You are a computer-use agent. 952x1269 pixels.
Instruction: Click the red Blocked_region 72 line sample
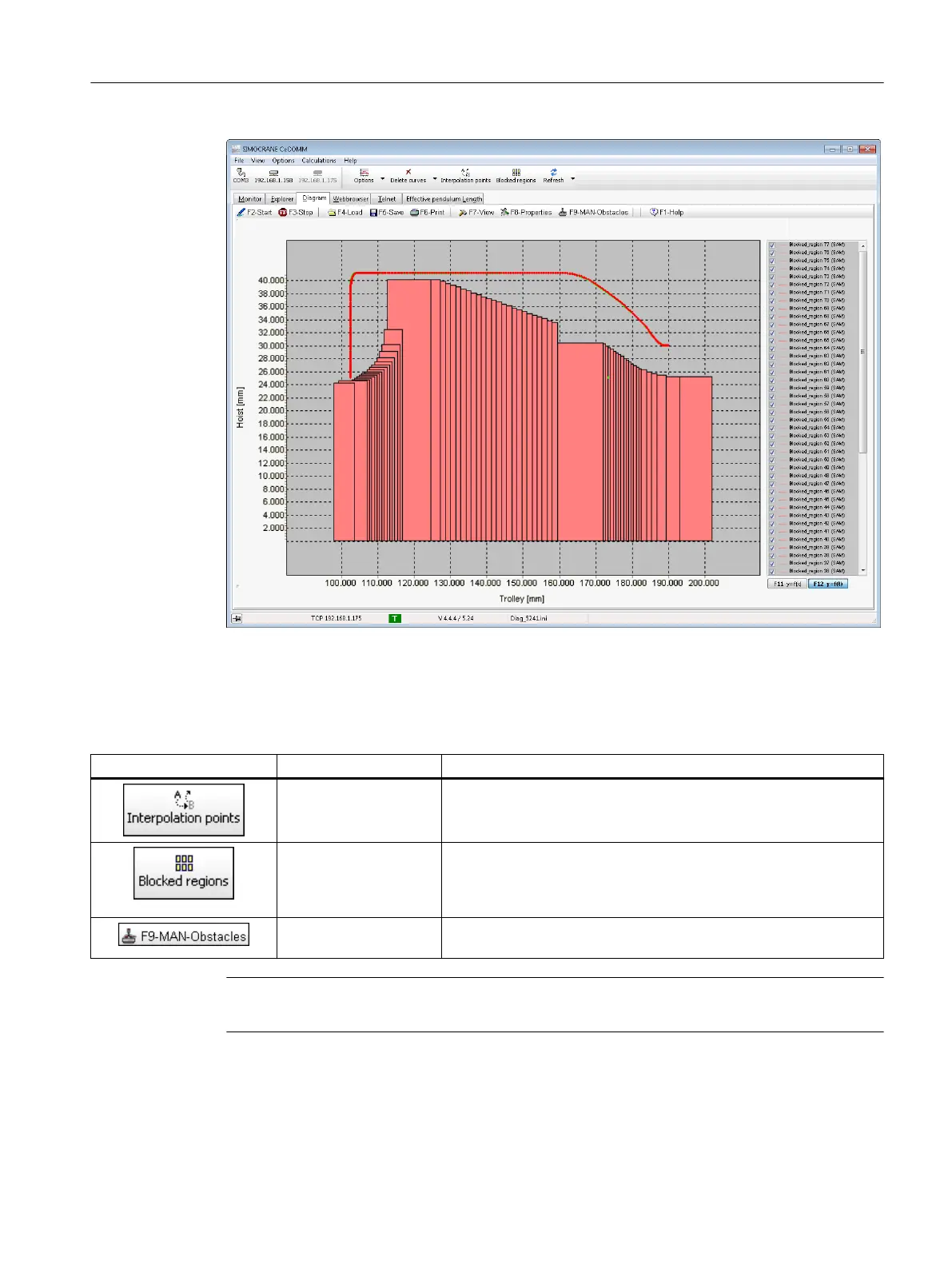pos(783,285)
